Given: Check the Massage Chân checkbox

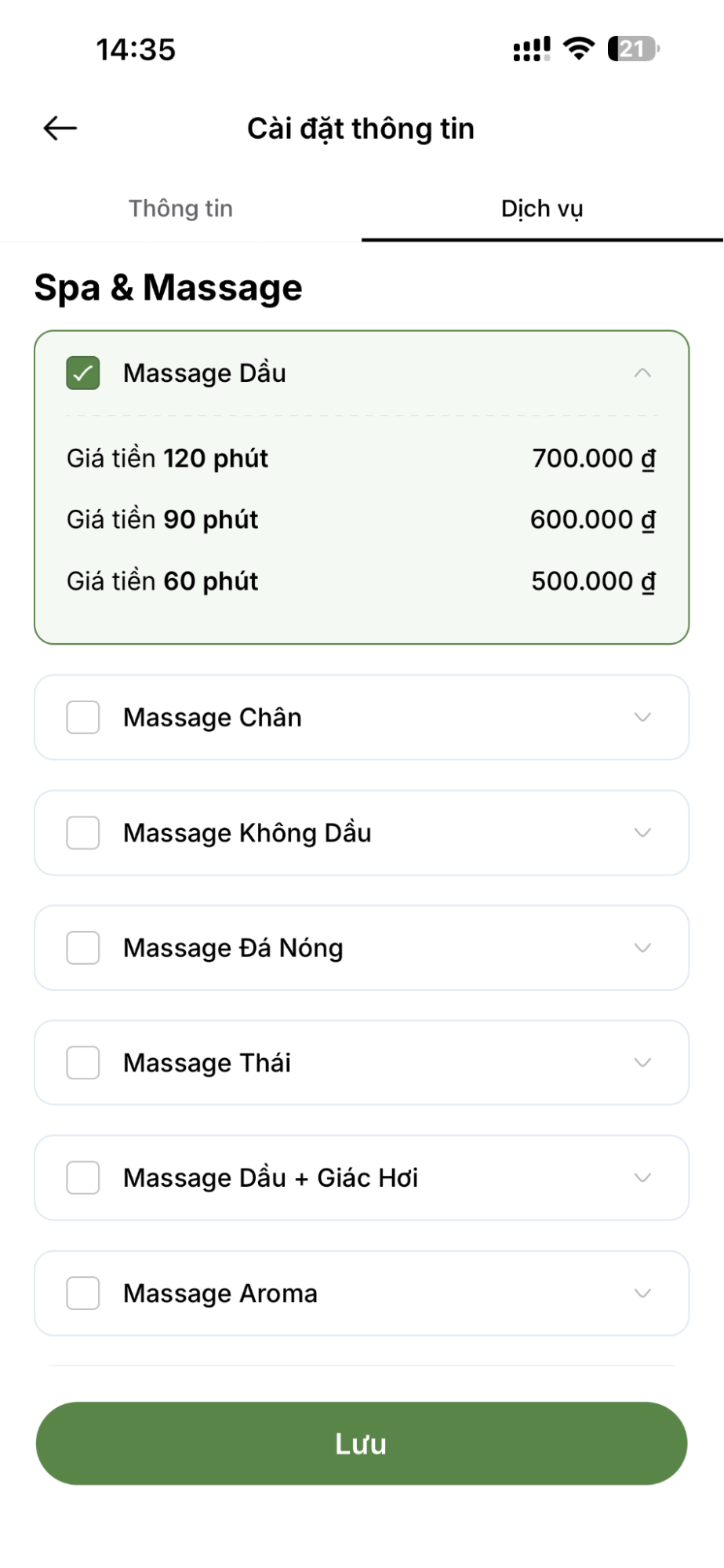Looking at the screenshot, I should (x=83, y=717).
